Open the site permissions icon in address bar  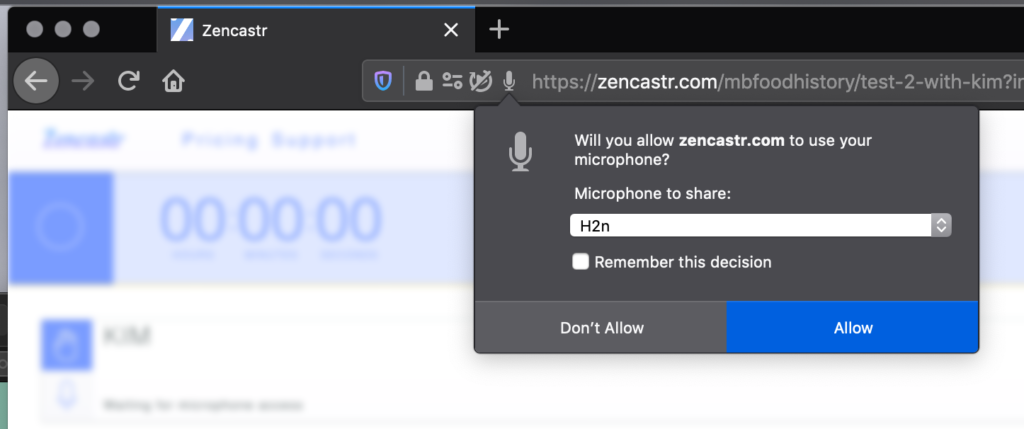pos(452,81)
